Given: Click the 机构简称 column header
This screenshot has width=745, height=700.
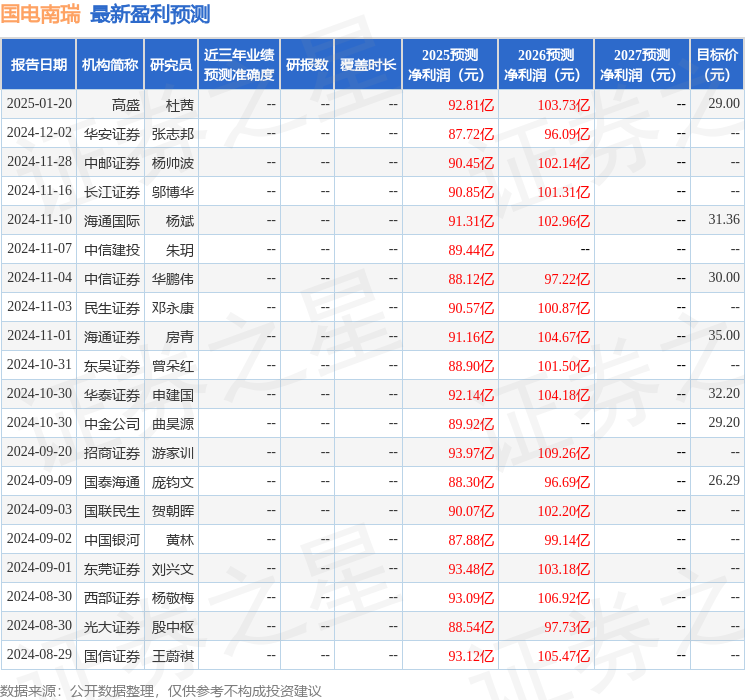Looking at the screenshot, I should (110, 64).
